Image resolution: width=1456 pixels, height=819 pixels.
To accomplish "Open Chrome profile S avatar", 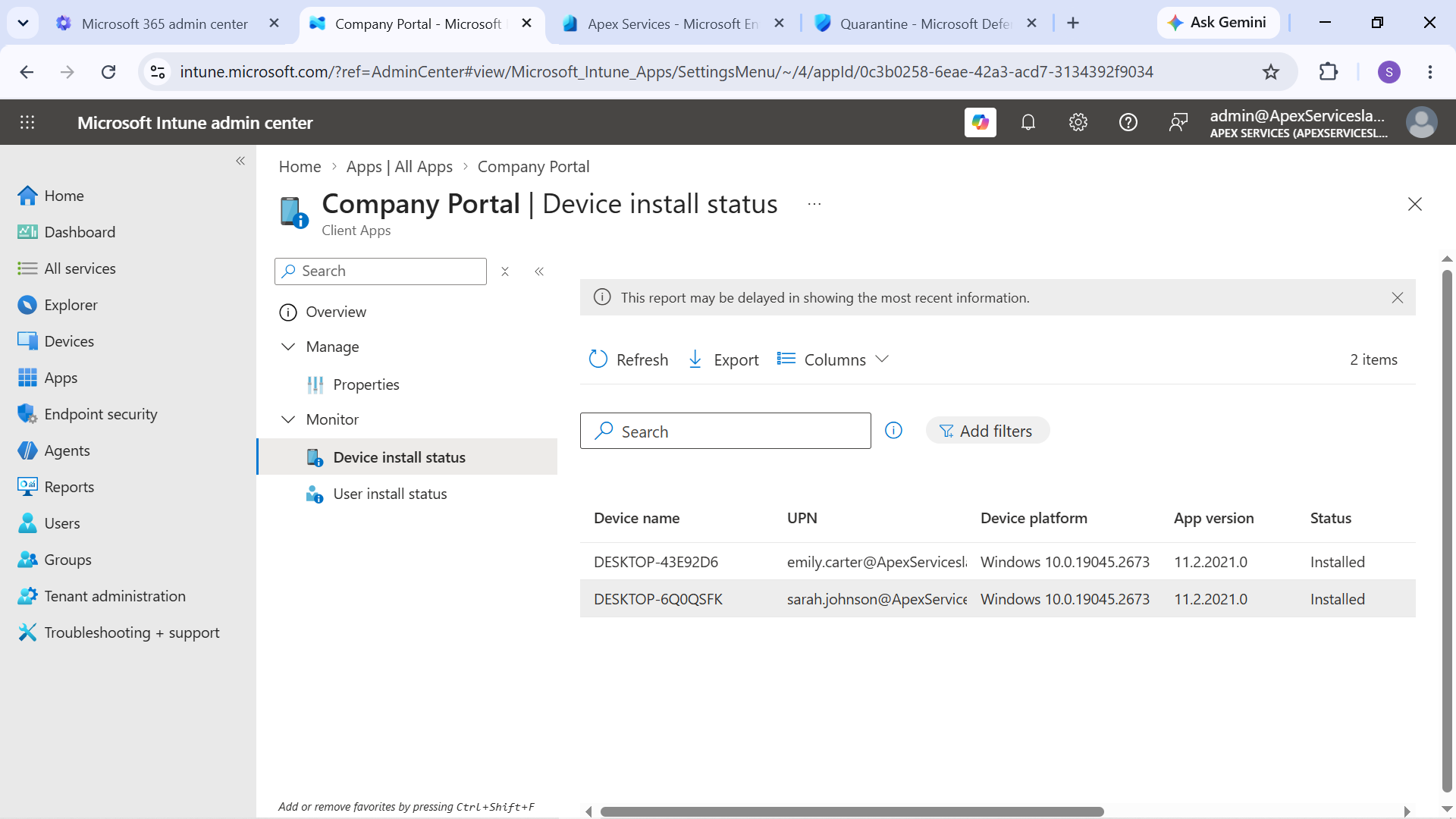I will 1389,72.
